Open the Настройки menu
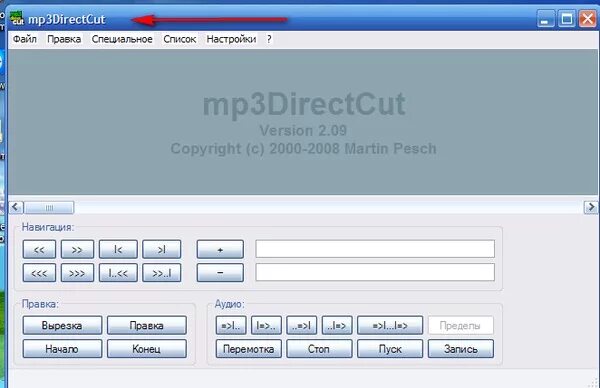The image size is (600, 388). (x=231, y=39)
